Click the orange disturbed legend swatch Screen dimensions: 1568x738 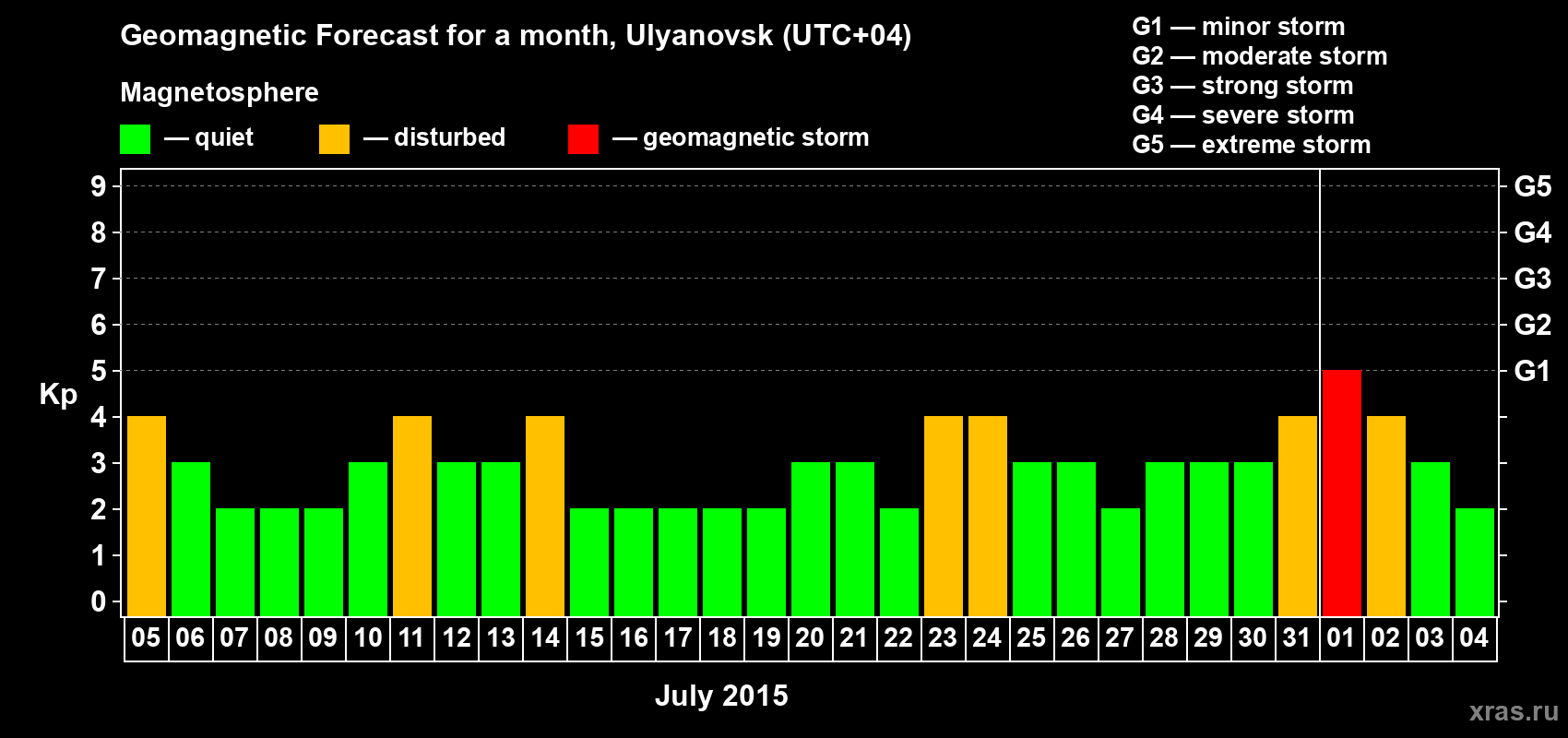(334, 139)
